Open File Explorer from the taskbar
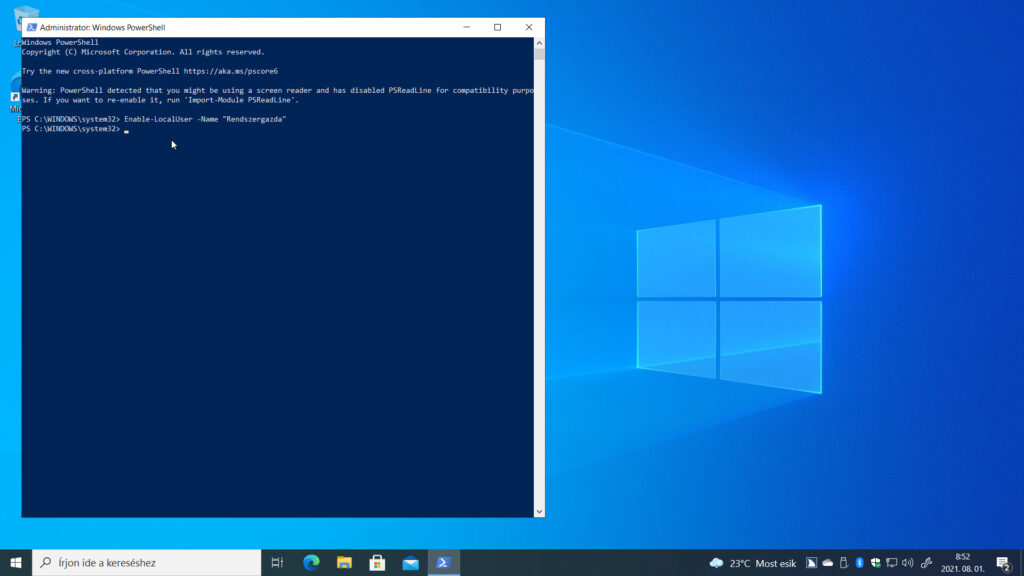This screenshot has height=576, width=1024. point(344,562)
